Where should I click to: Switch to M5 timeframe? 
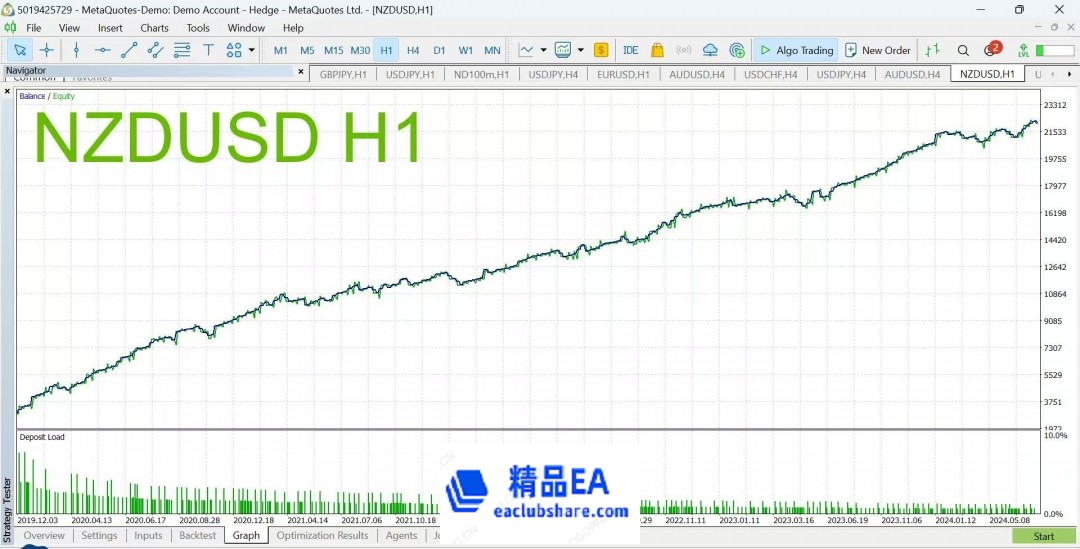(x=307, y=50)
